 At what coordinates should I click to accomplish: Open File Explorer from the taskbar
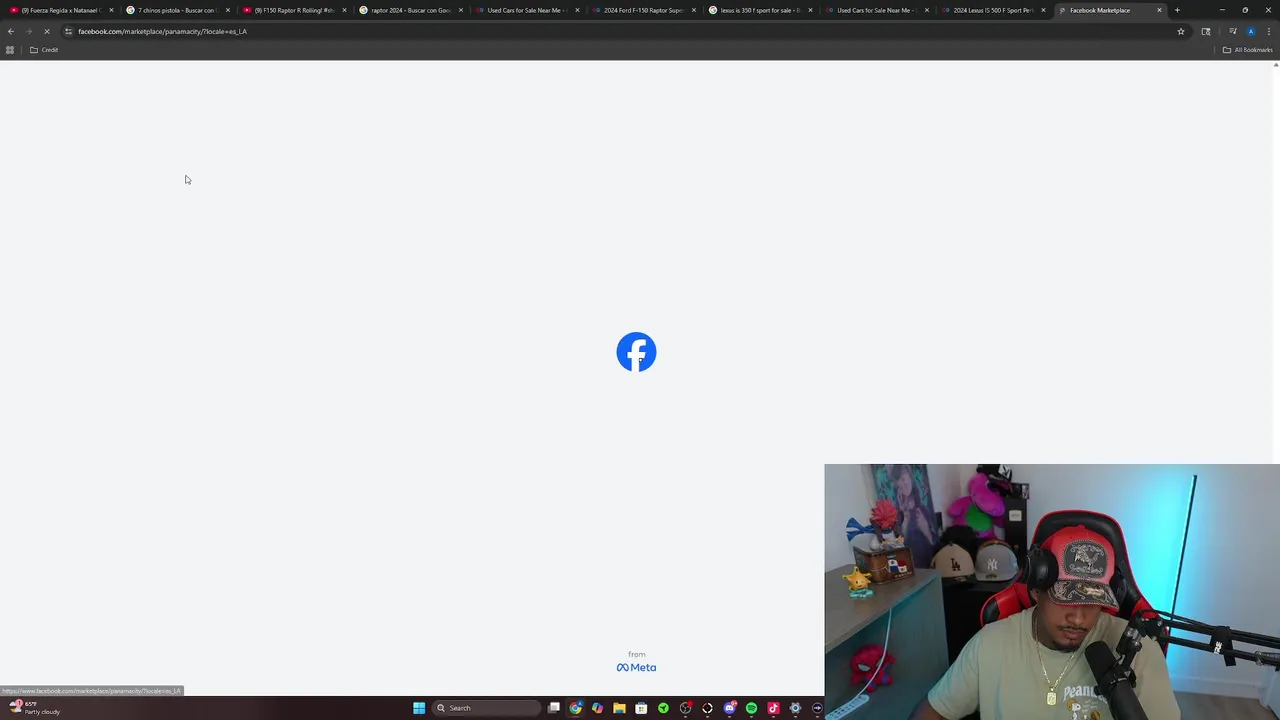pyautogui.click(x=620, y=708)
